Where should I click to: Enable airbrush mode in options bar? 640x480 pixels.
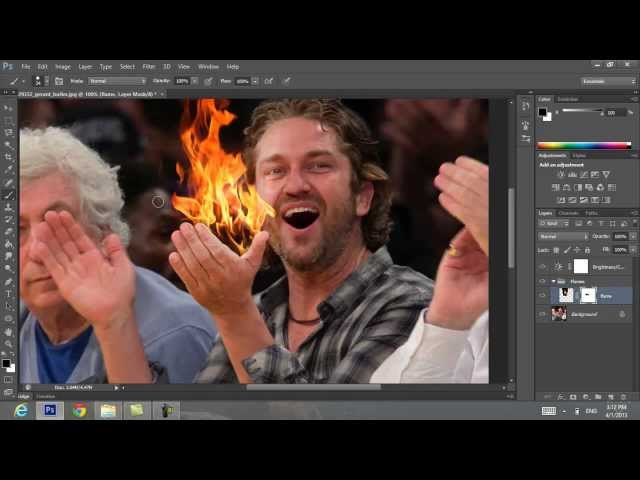point(269,81)
